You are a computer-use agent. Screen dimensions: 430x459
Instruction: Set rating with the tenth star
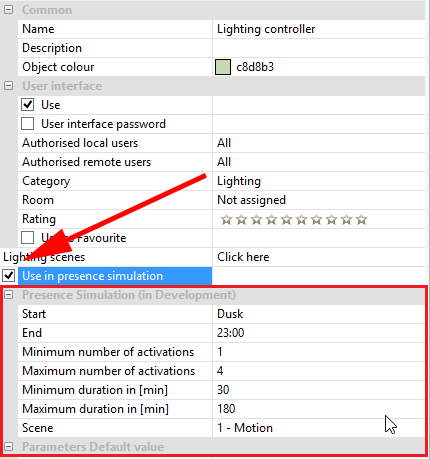(361, 220)
